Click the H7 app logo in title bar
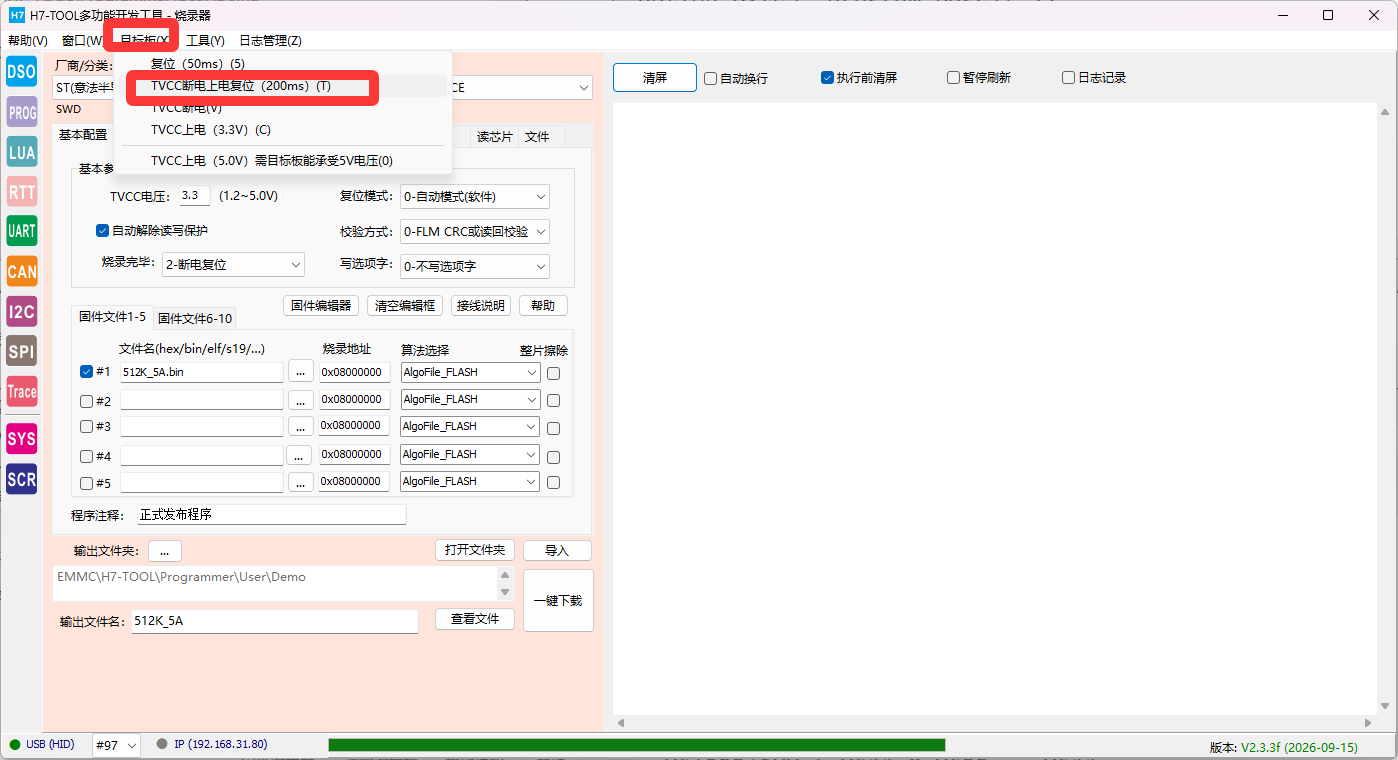The width and height of the screenshot is (1398, 760). (16, 15)
